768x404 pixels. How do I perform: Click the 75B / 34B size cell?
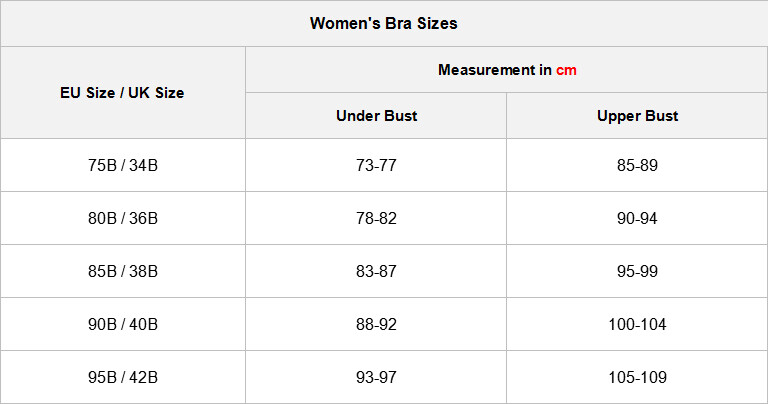pyautogui.click(x=122, y=166)
